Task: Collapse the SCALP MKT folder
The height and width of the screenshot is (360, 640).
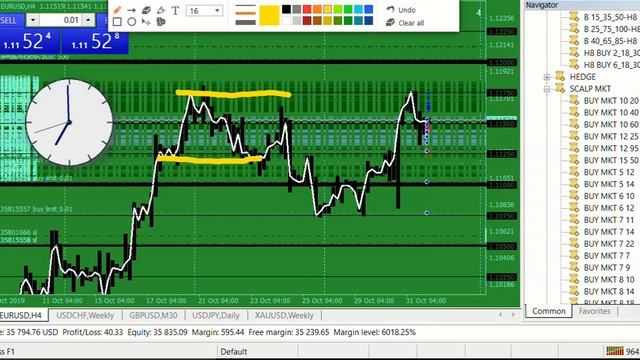Action: 547,89
